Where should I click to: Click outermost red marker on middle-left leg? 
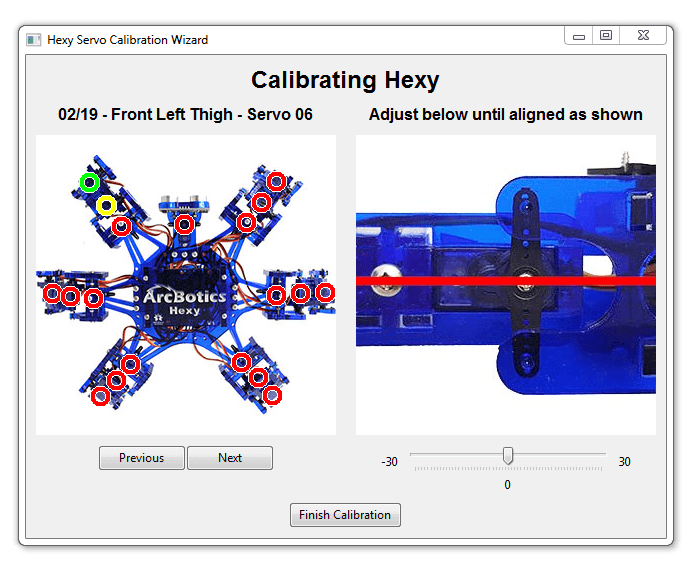pos(52,293)
